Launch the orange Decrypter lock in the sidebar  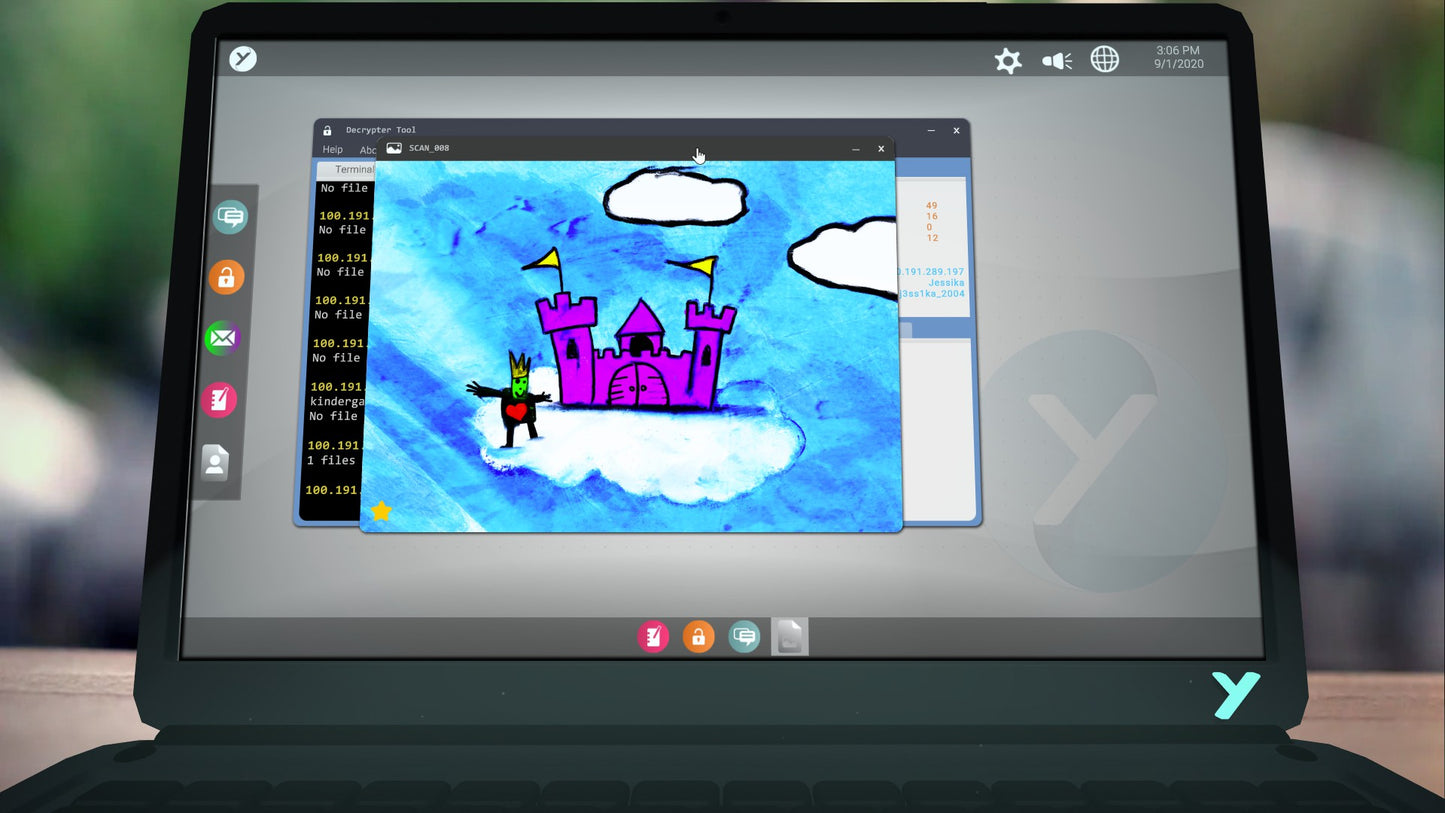coord(227,277)
